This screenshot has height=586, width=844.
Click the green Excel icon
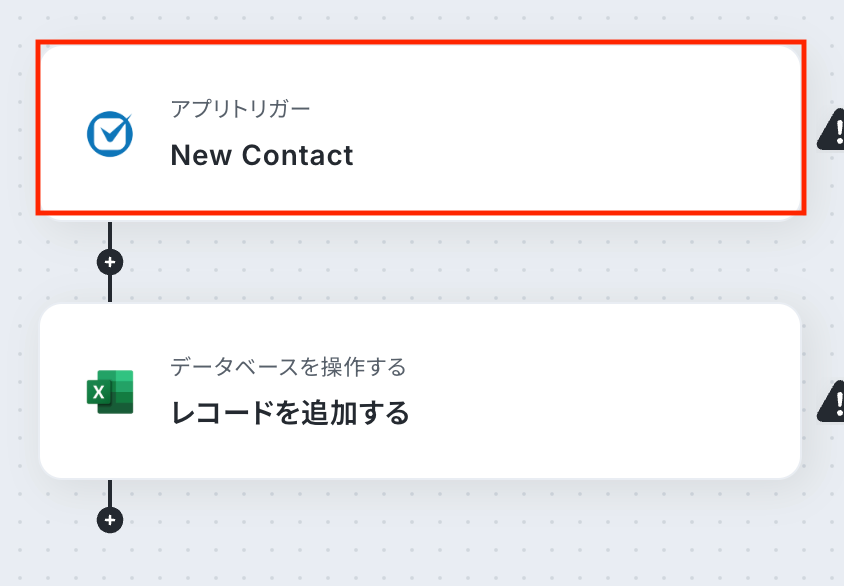[x=109, y=391]
